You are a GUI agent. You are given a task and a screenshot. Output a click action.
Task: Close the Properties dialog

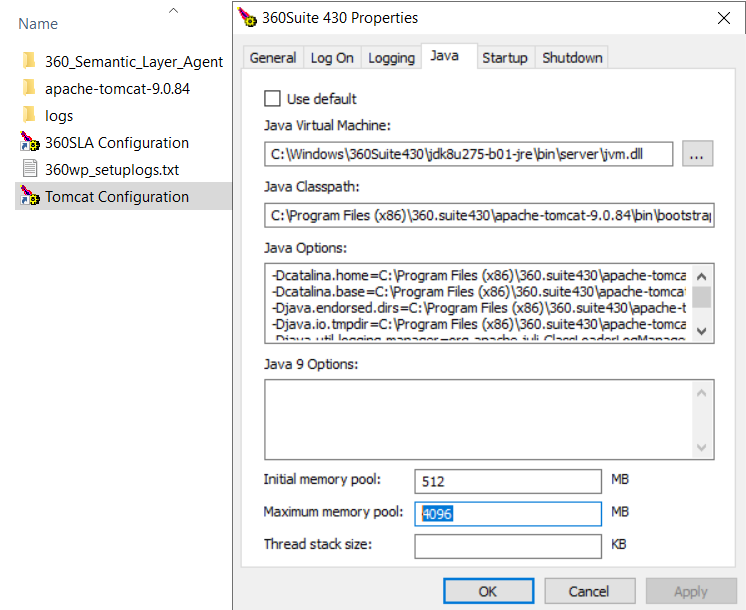724,18
